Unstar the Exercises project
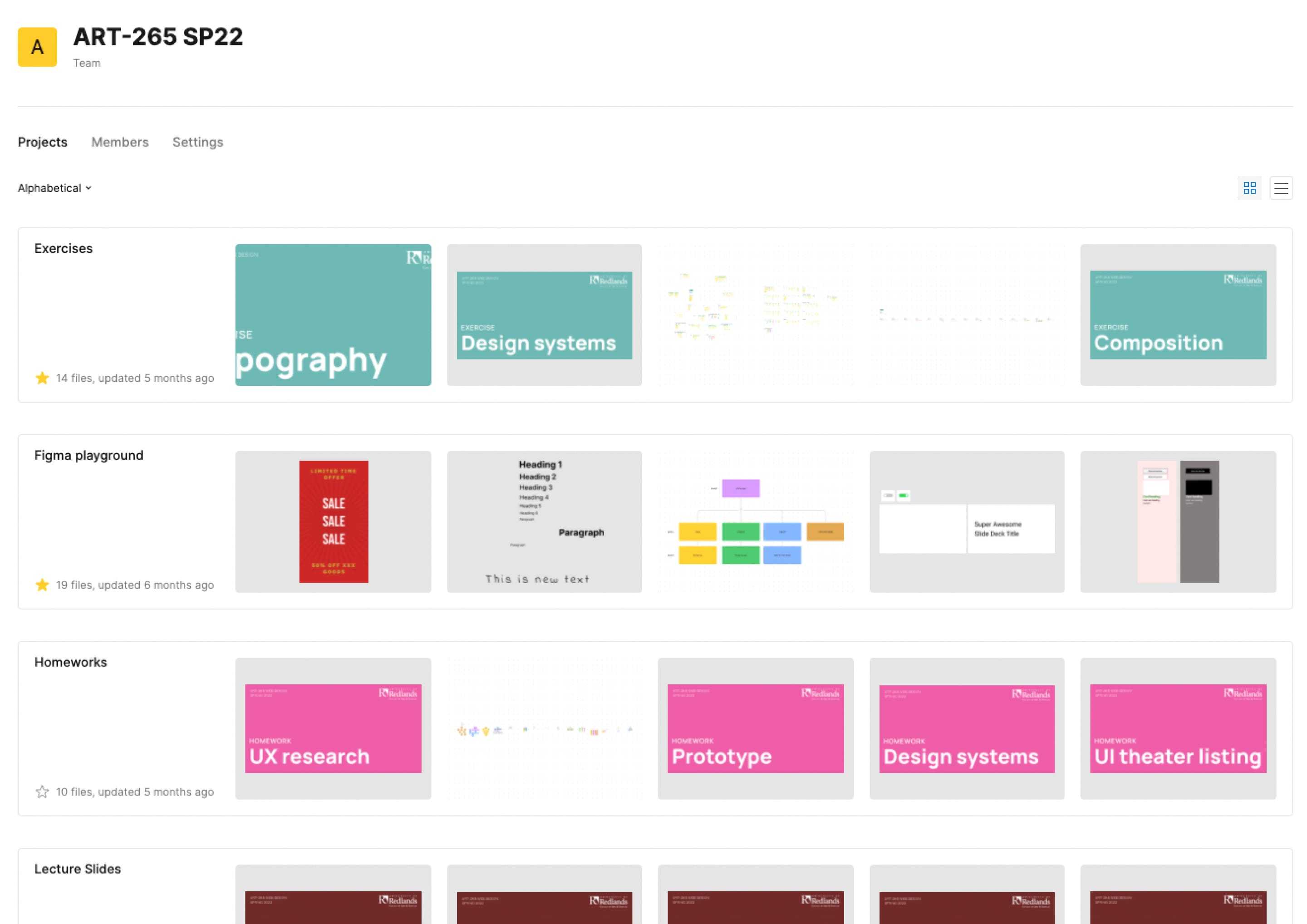Viewport: 1307px width, 924px height. (x=42, y=378)
